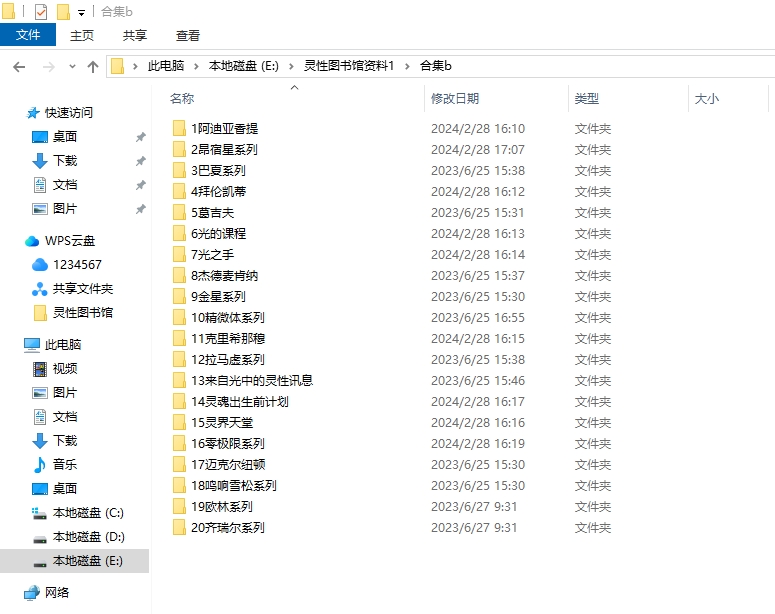
Task: Open 视频 under 此电脑
Action: point(65,369)
